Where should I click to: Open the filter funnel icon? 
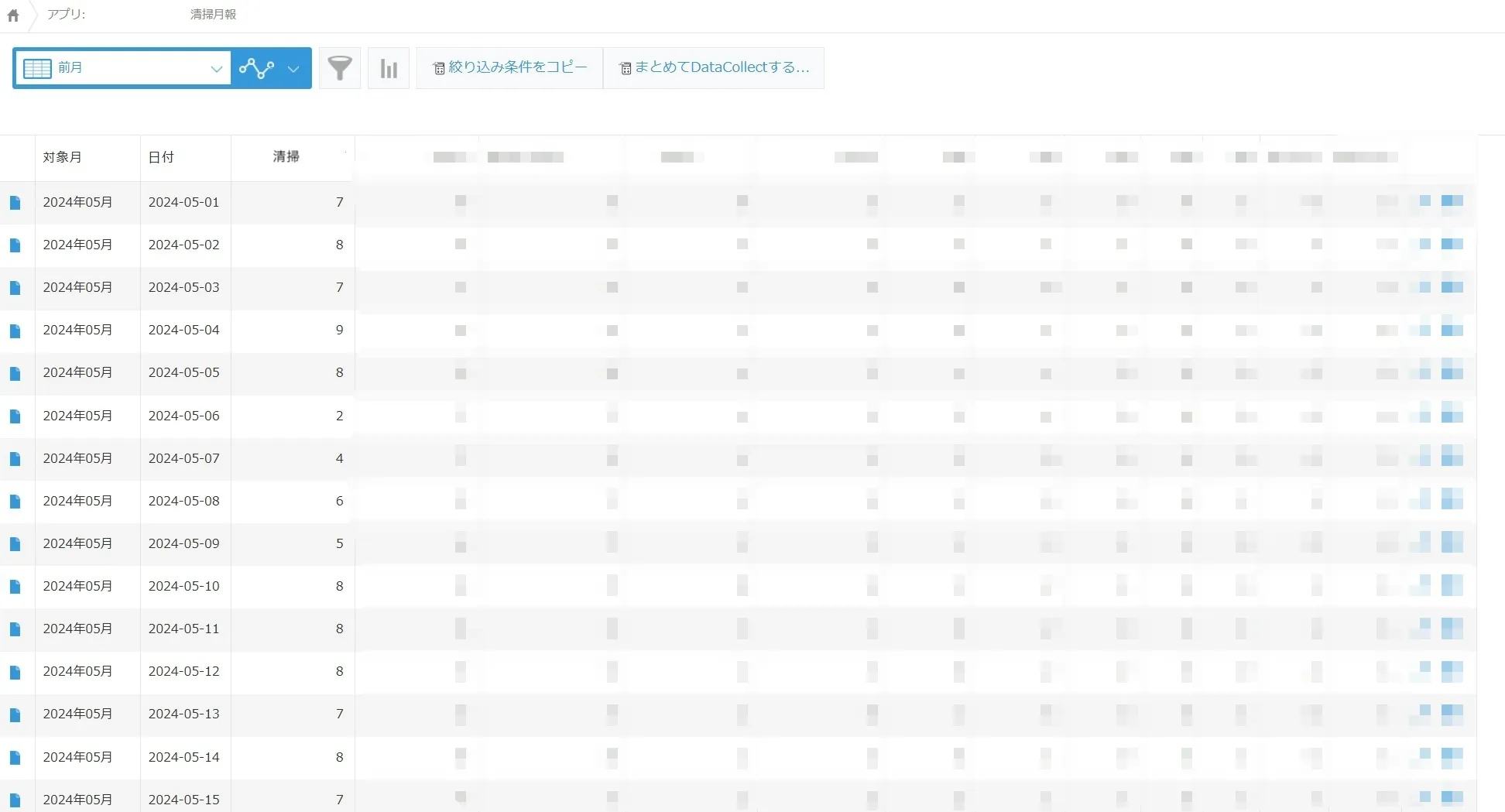340,68
